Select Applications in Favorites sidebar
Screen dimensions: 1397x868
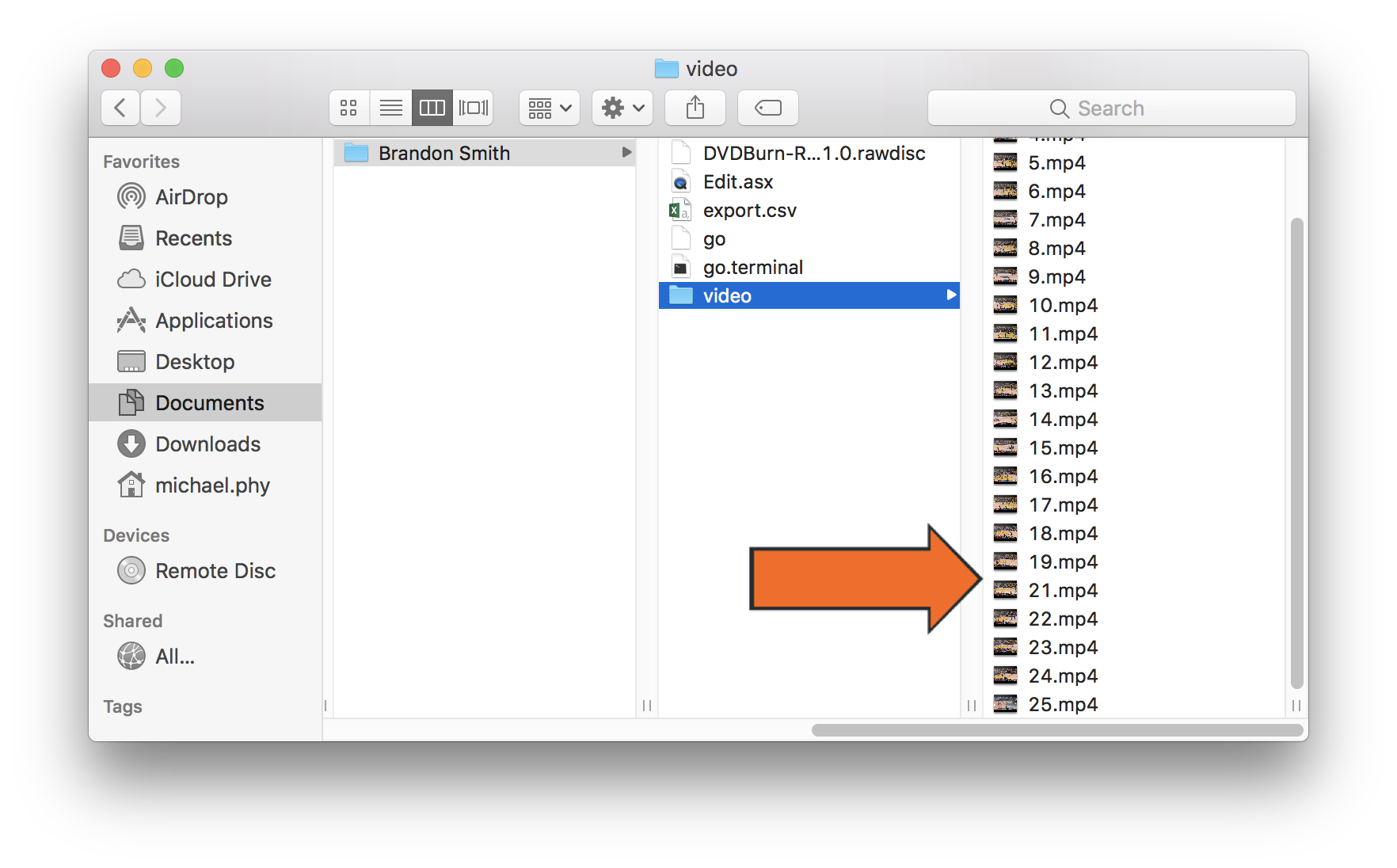coord(213,321)
